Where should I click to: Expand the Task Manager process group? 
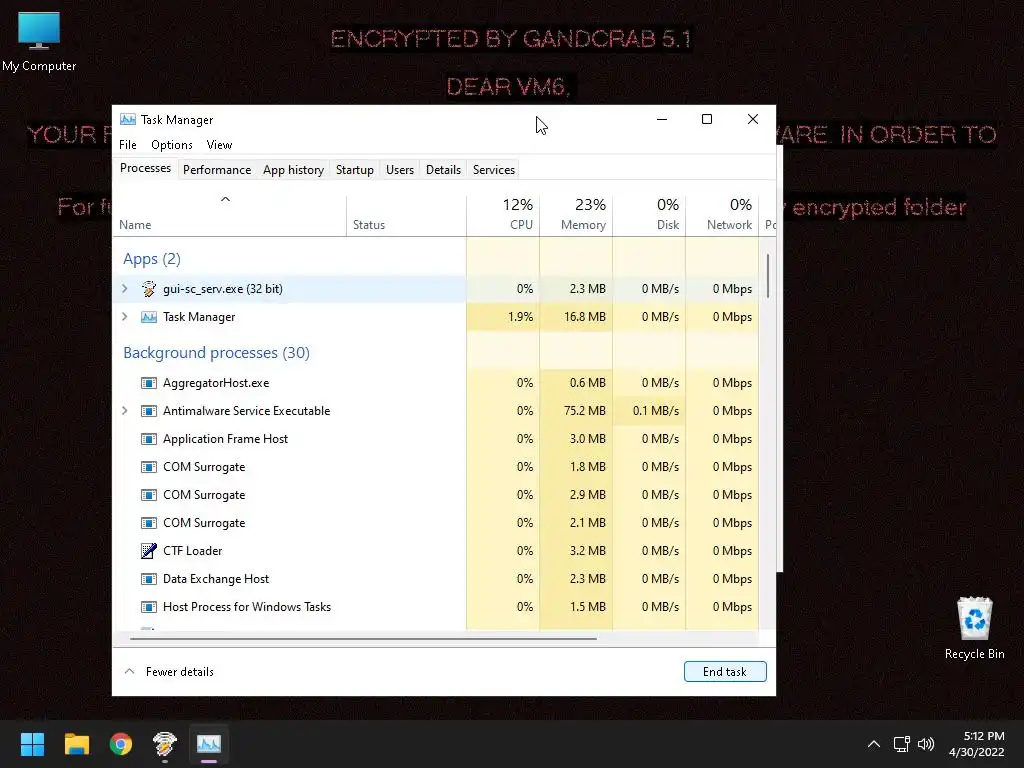click(x=125, y=317)
